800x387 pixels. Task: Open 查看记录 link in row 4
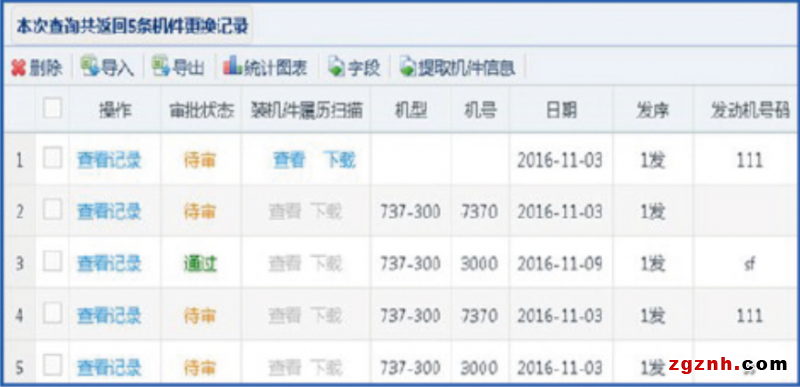pyautogui.click(x=109, y=316)
